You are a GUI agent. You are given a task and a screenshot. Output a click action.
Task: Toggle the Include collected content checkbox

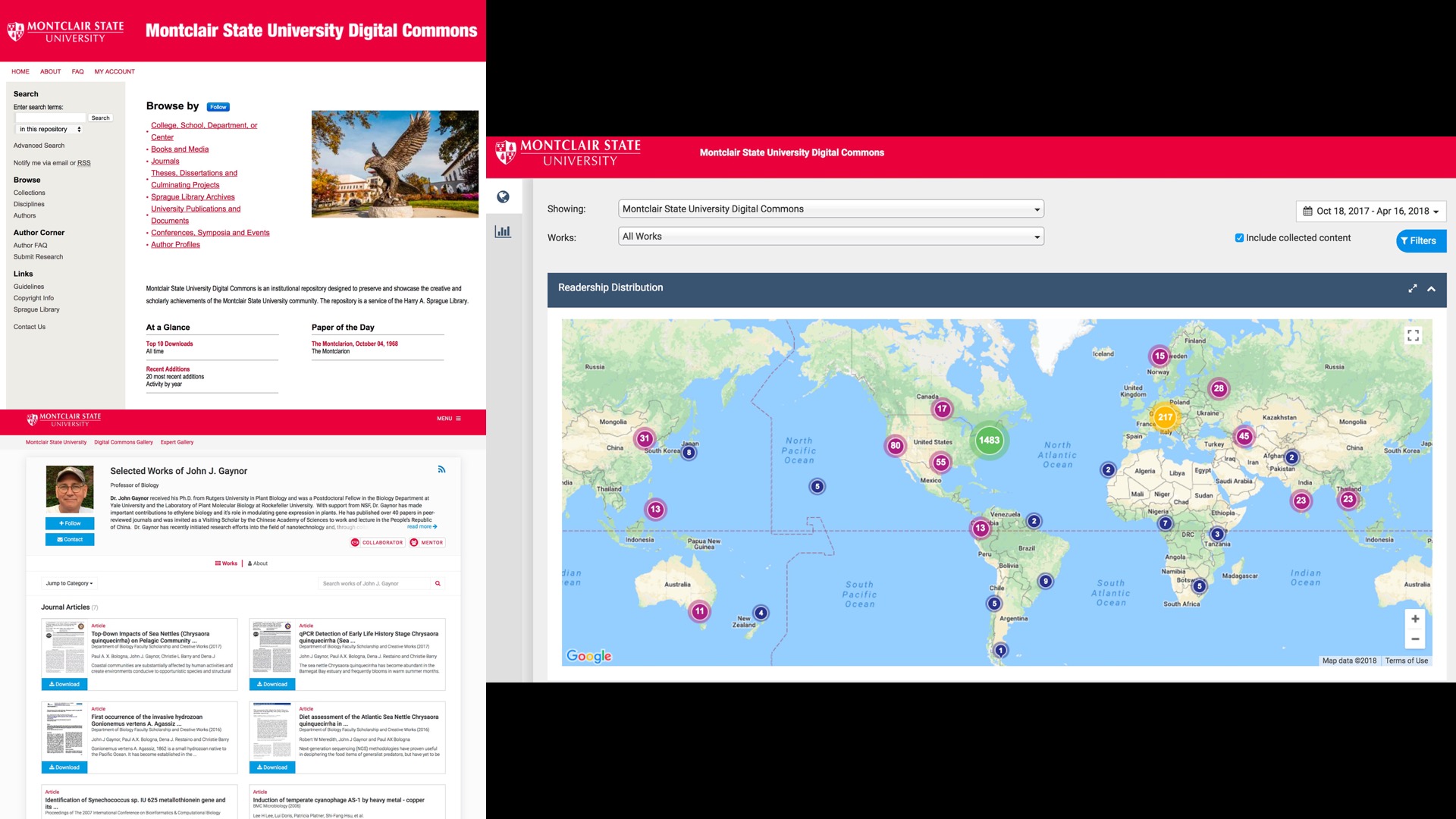[1239, 237]
